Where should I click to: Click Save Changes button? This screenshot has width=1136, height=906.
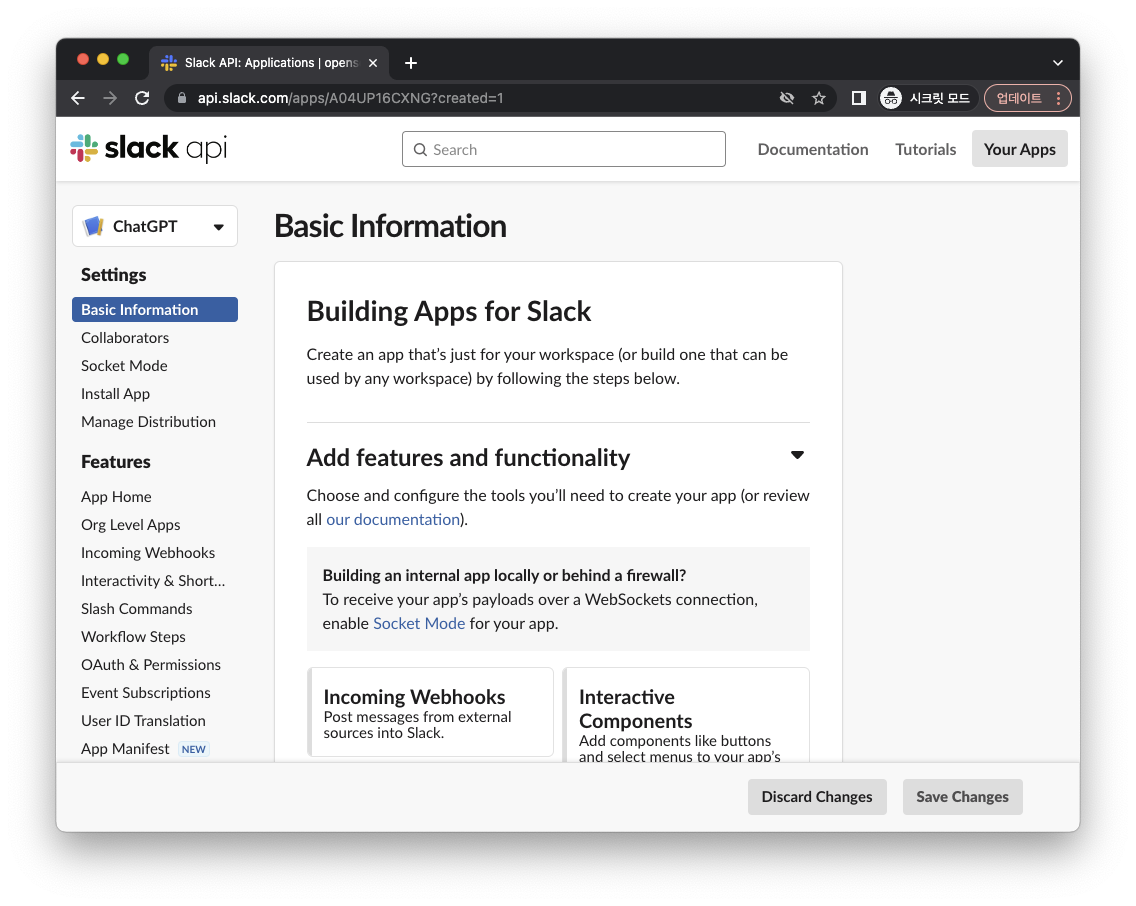[x=962, y=797]
